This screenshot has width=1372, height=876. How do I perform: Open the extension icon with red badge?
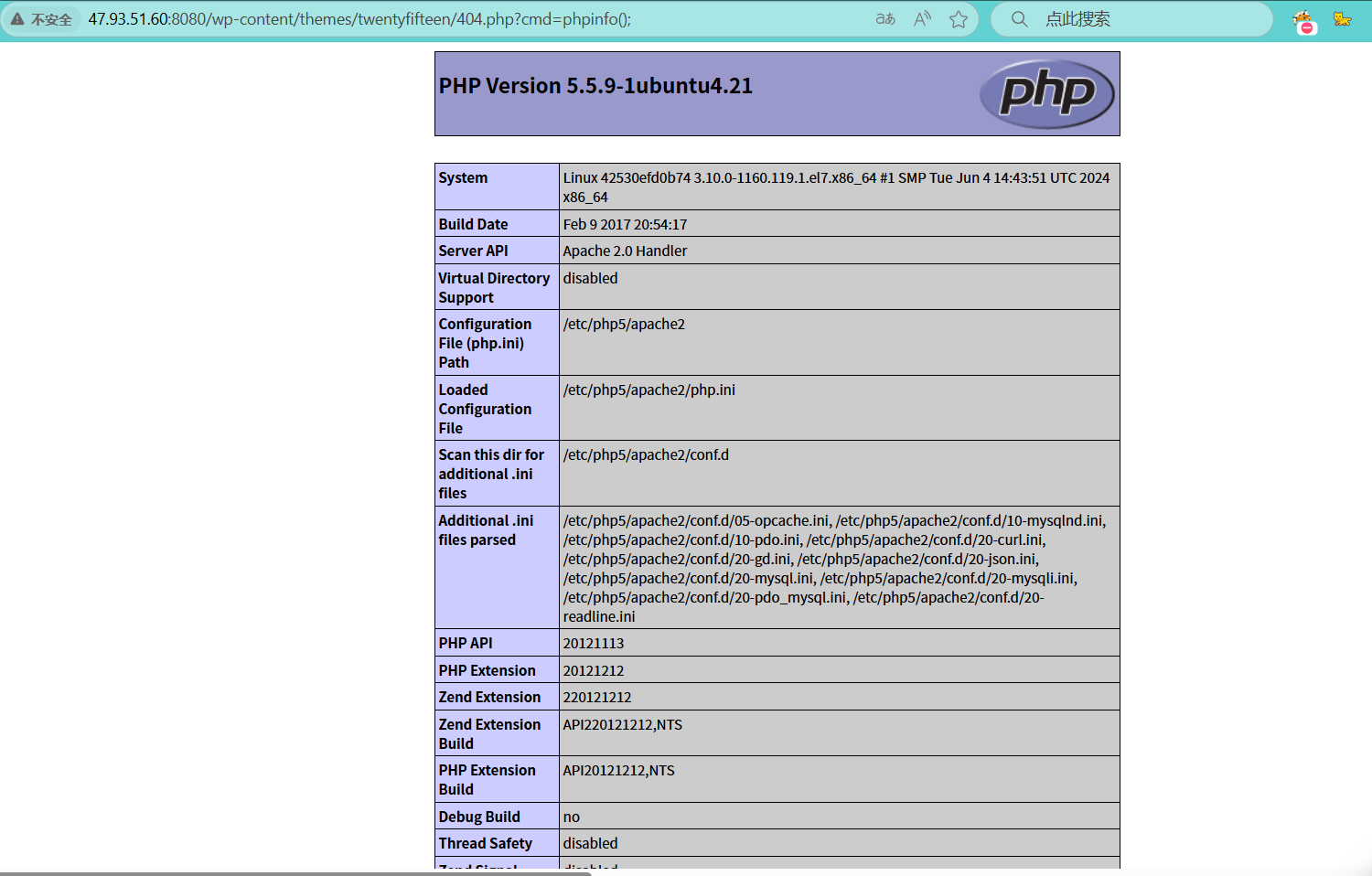[1303, 21]
